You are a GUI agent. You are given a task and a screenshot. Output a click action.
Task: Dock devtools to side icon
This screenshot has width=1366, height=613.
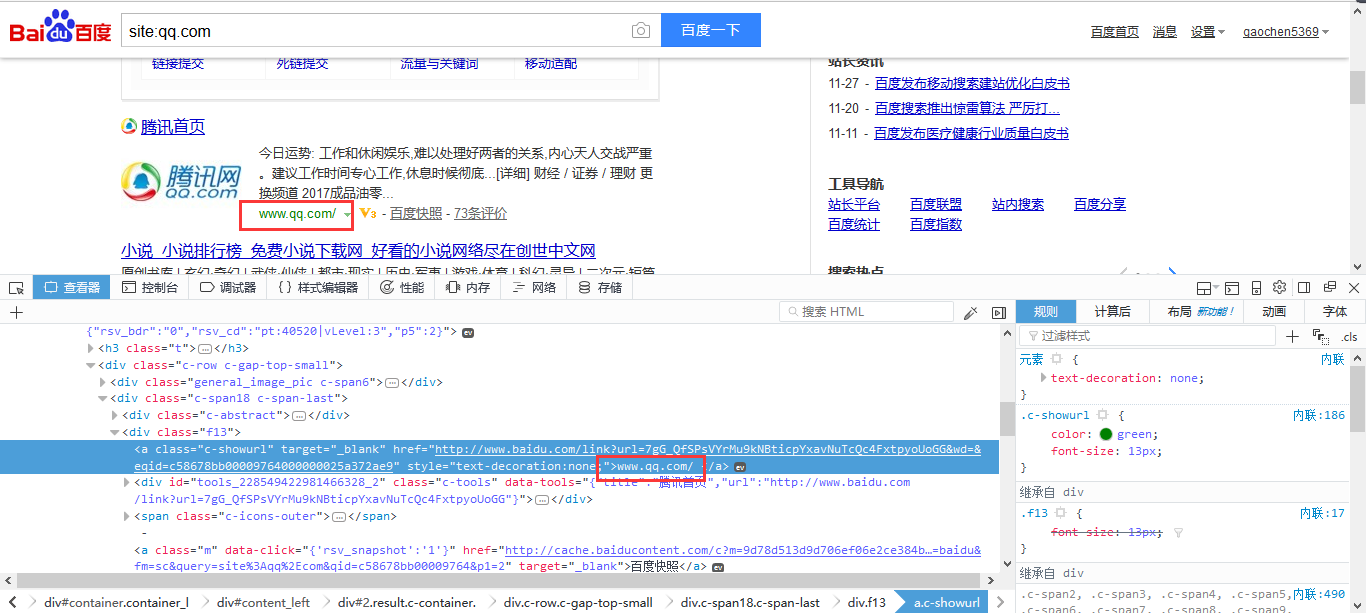point(1304,288)
